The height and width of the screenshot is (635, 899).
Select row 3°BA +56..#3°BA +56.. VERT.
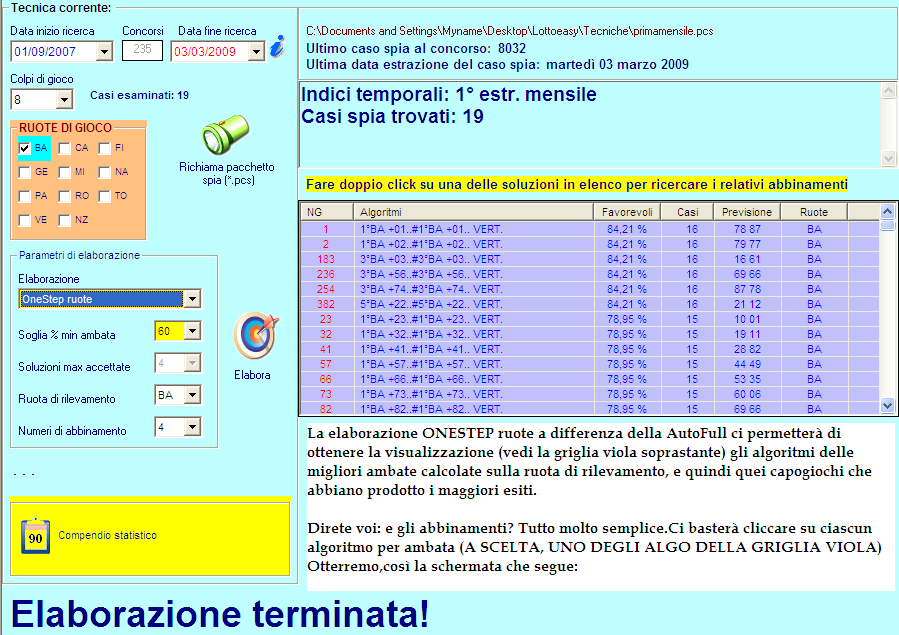point(590,274)
